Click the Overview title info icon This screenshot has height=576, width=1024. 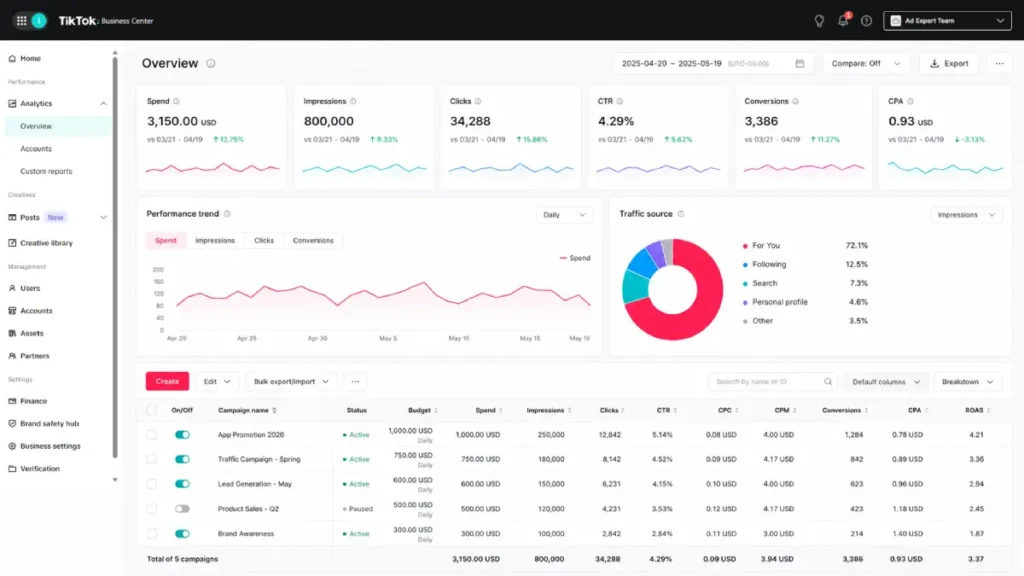[x=211, y=63]
